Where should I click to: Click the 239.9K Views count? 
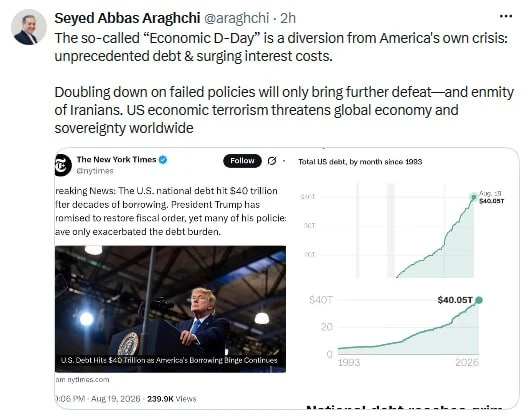tap(172, 399)
